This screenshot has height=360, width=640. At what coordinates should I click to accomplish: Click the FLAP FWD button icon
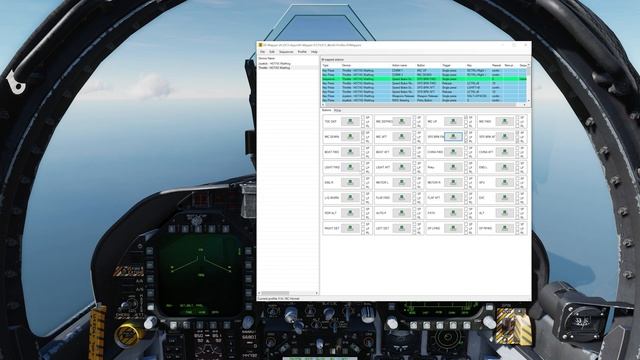(402, 198)
